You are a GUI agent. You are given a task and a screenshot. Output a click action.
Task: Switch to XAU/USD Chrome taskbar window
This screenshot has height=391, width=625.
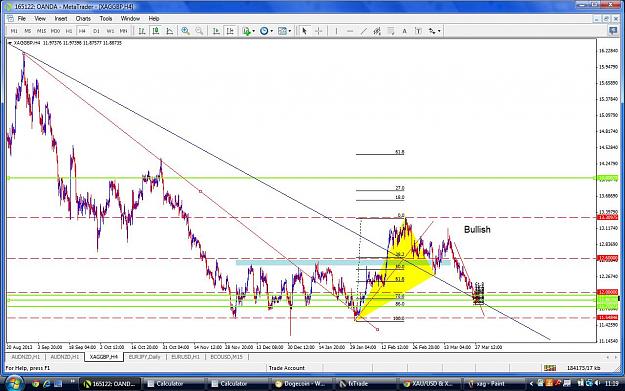click(x=429, y=384)
